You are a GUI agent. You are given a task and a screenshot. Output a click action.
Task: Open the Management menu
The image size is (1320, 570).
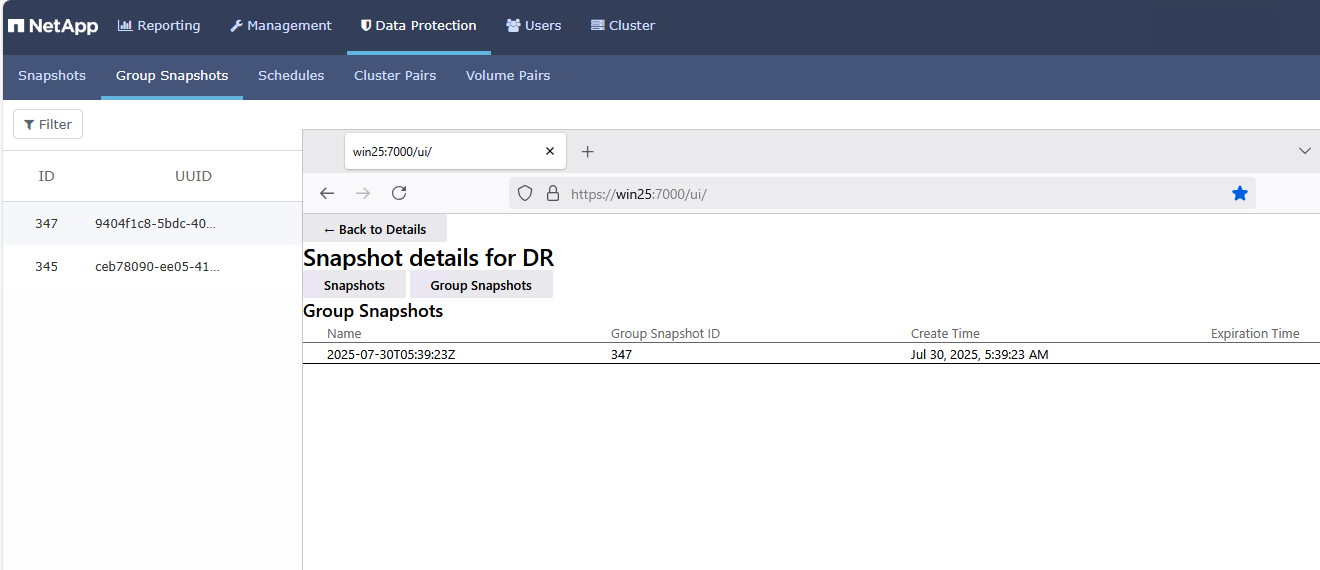(x=281, y=26)
